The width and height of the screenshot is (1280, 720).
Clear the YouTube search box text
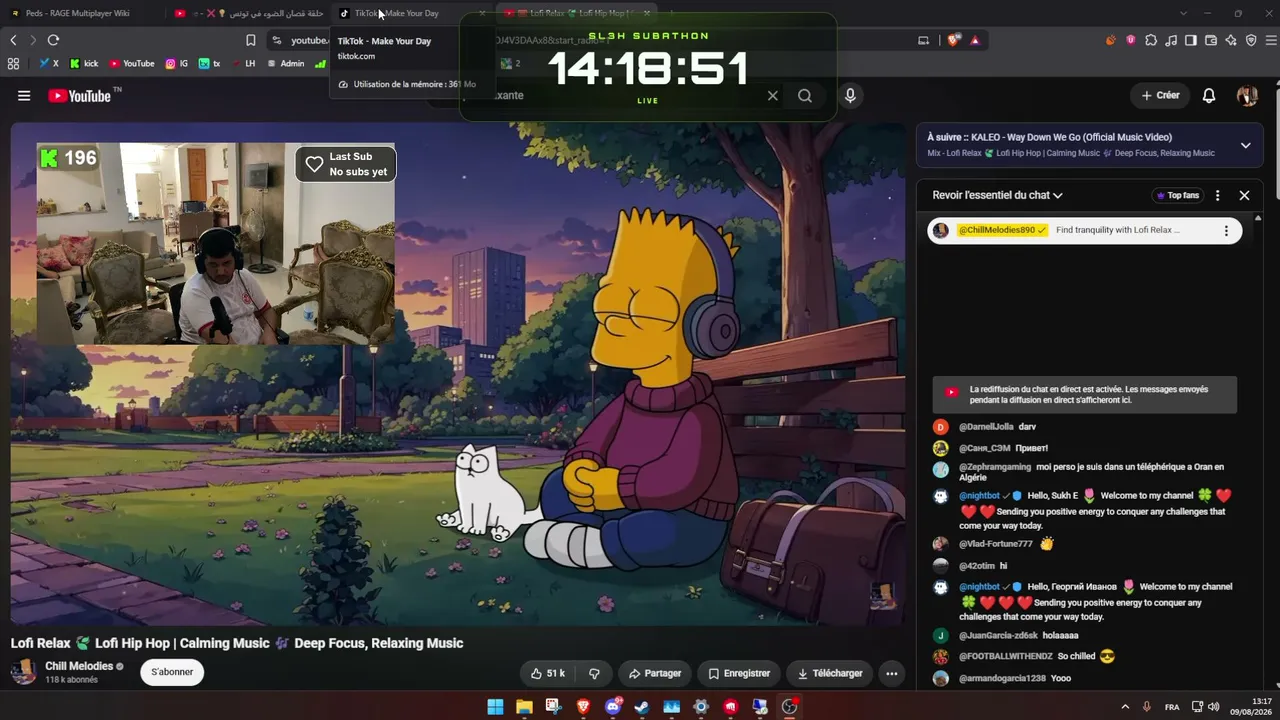coord(772,96)
